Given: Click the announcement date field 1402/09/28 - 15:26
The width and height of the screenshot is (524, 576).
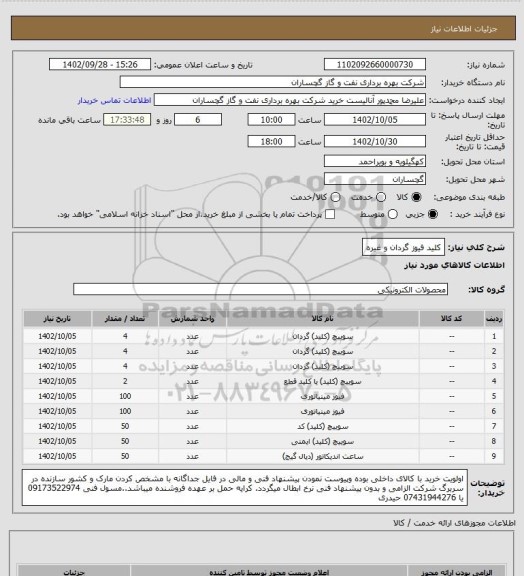Looking at the screenshot, I should pos(100,65).
